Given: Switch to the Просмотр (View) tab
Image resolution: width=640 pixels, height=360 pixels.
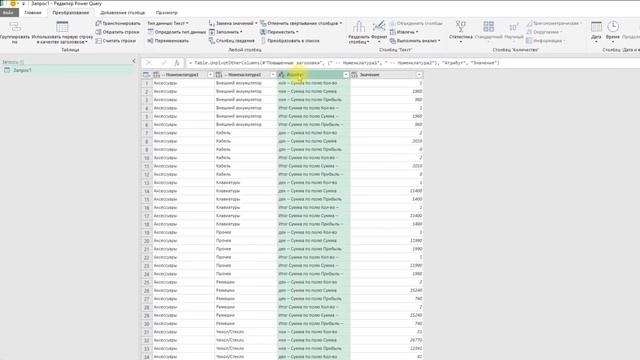Looking at the screenshot, I should [x=167, y=13].
